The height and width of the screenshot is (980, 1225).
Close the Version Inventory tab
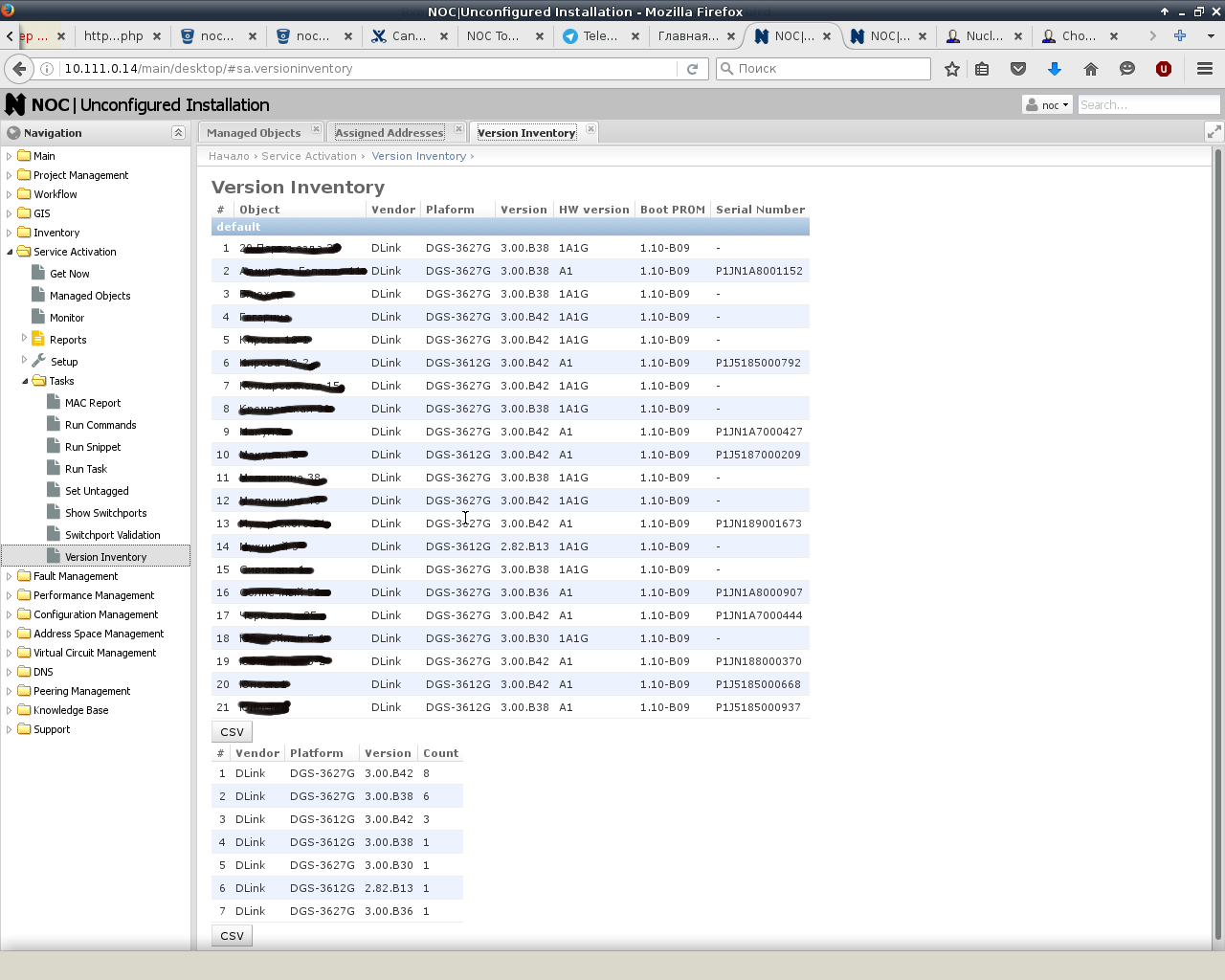[x=590, y=129]
